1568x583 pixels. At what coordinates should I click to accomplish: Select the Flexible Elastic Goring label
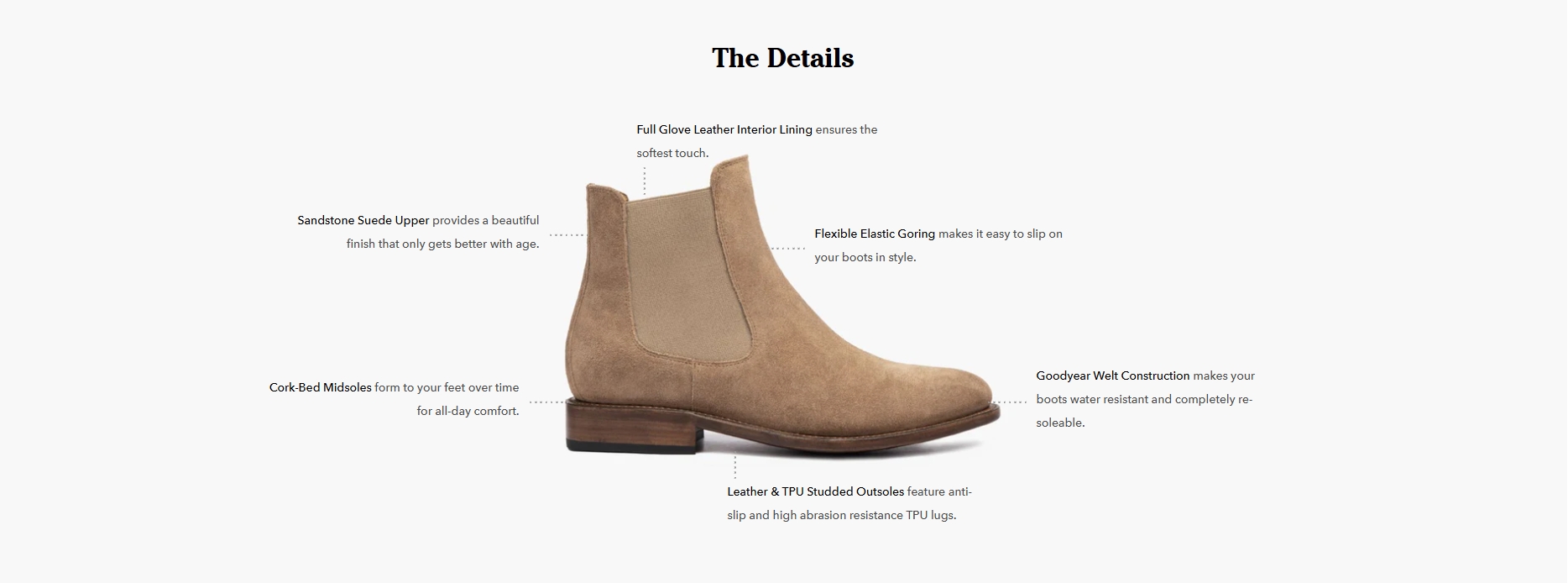tap(875, 234)
